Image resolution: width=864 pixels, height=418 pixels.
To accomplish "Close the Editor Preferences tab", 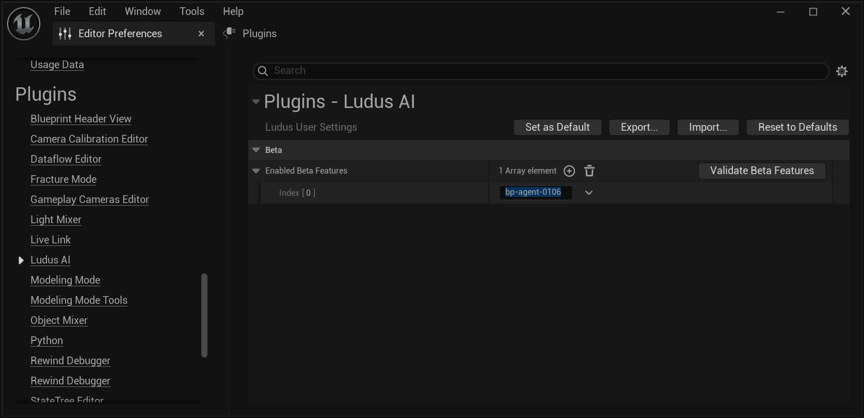I will click(201, 34).
